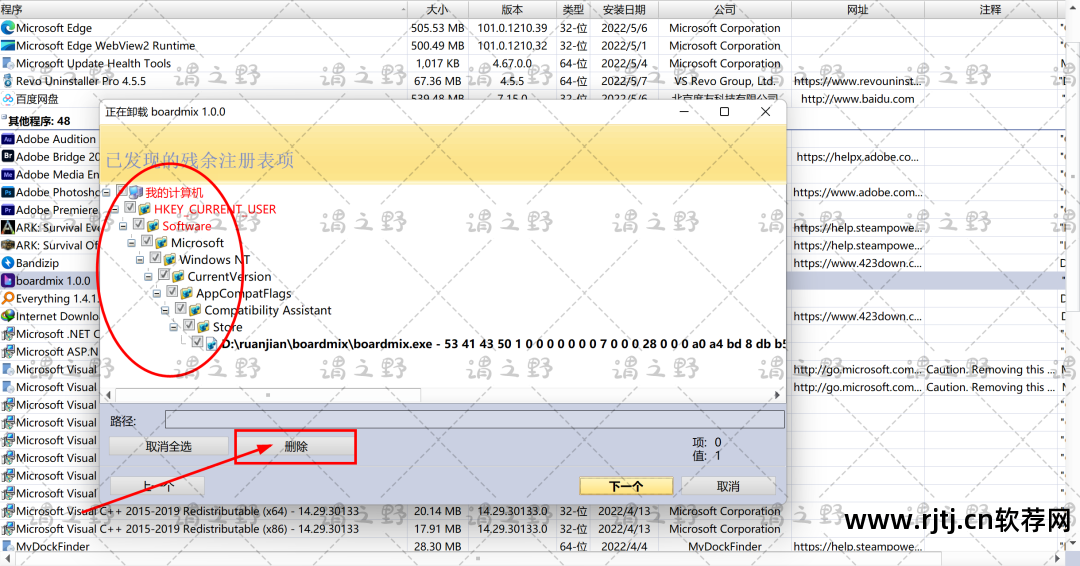Click the Adobe Photoshop icon
The image size is (1080, 566).
(8, 193)
